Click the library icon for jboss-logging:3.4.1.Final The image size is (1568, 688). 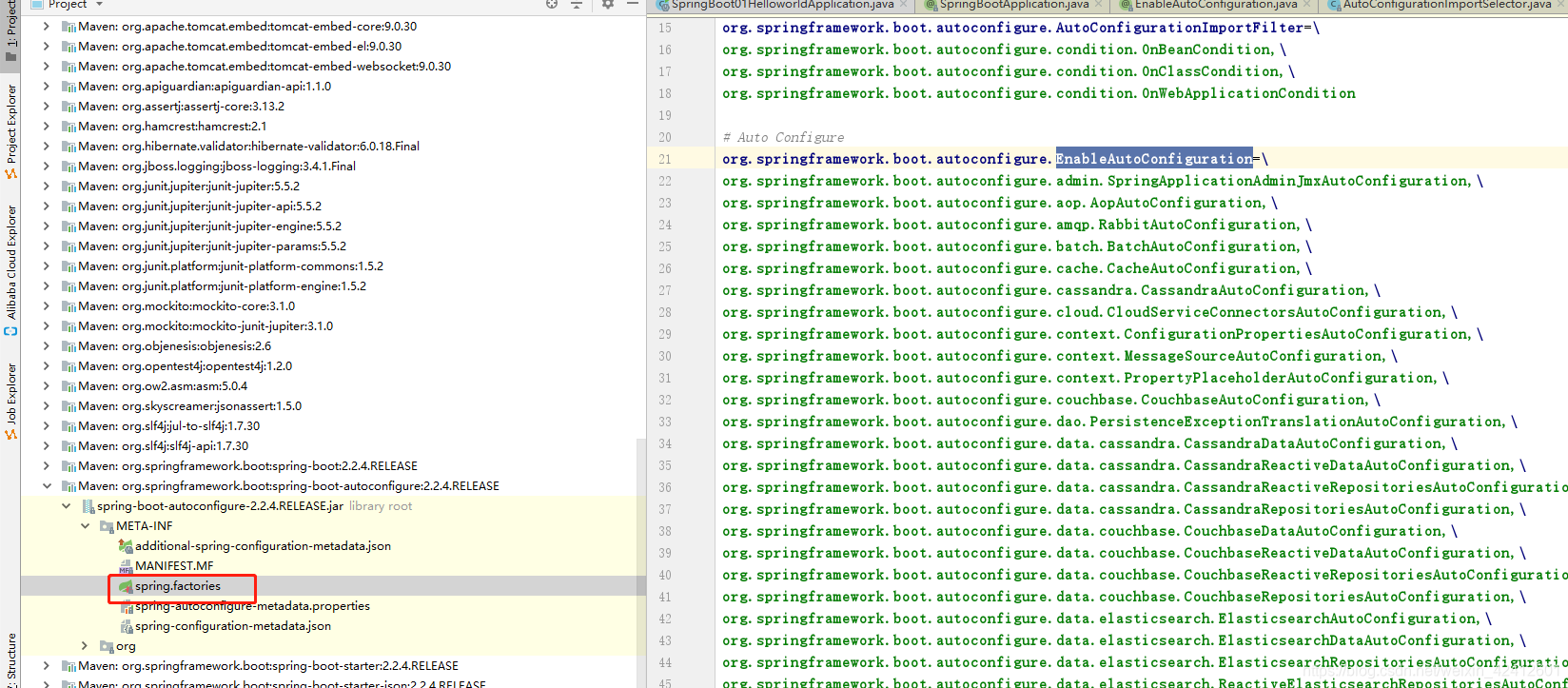tap(69, 167)
